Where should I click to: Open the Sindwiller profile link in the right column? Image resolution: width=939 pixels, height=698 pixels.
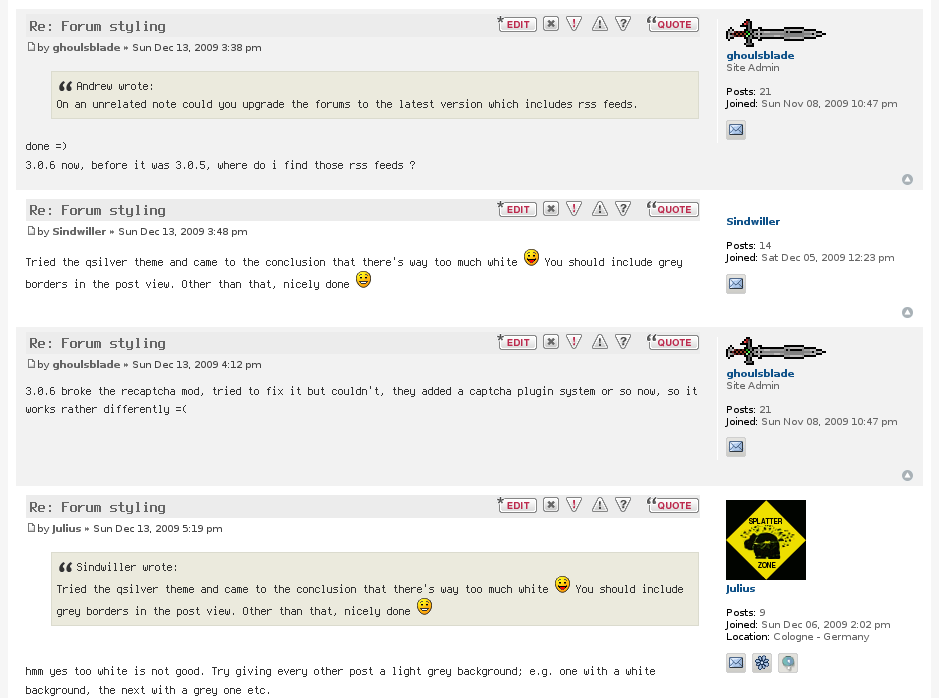tap(753, 221)
